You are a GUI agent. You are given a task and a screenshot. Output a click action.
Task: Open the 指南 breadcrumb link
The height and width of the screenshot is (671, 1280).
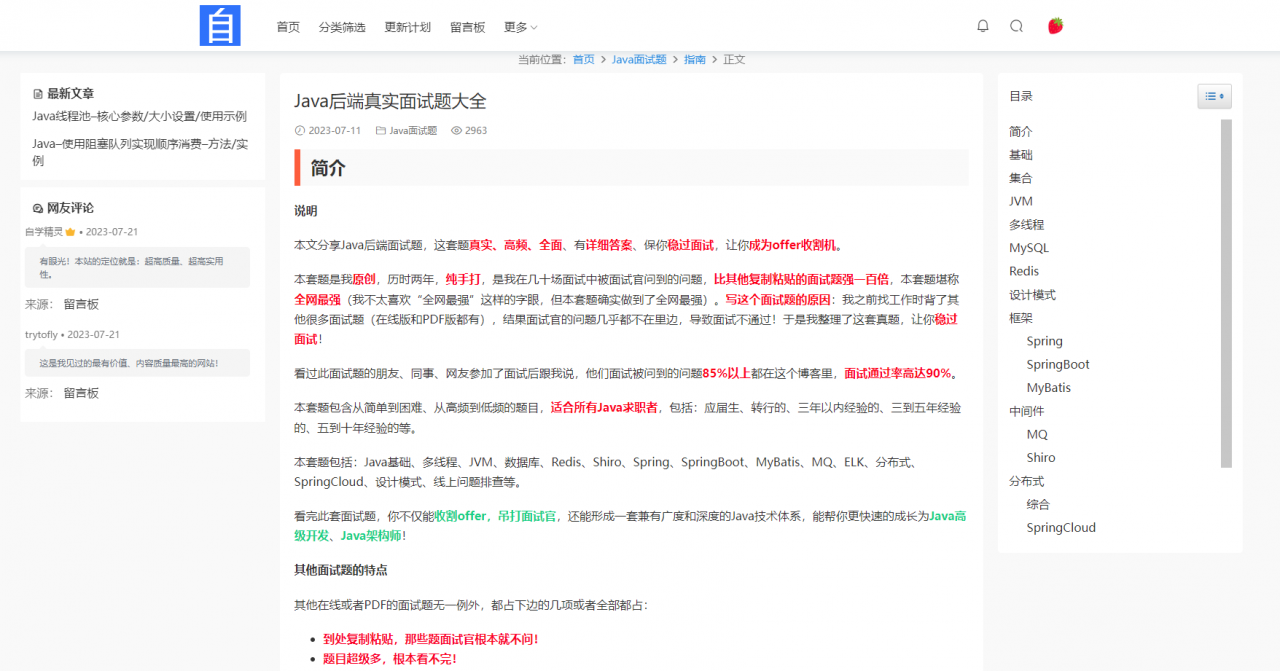695,59
